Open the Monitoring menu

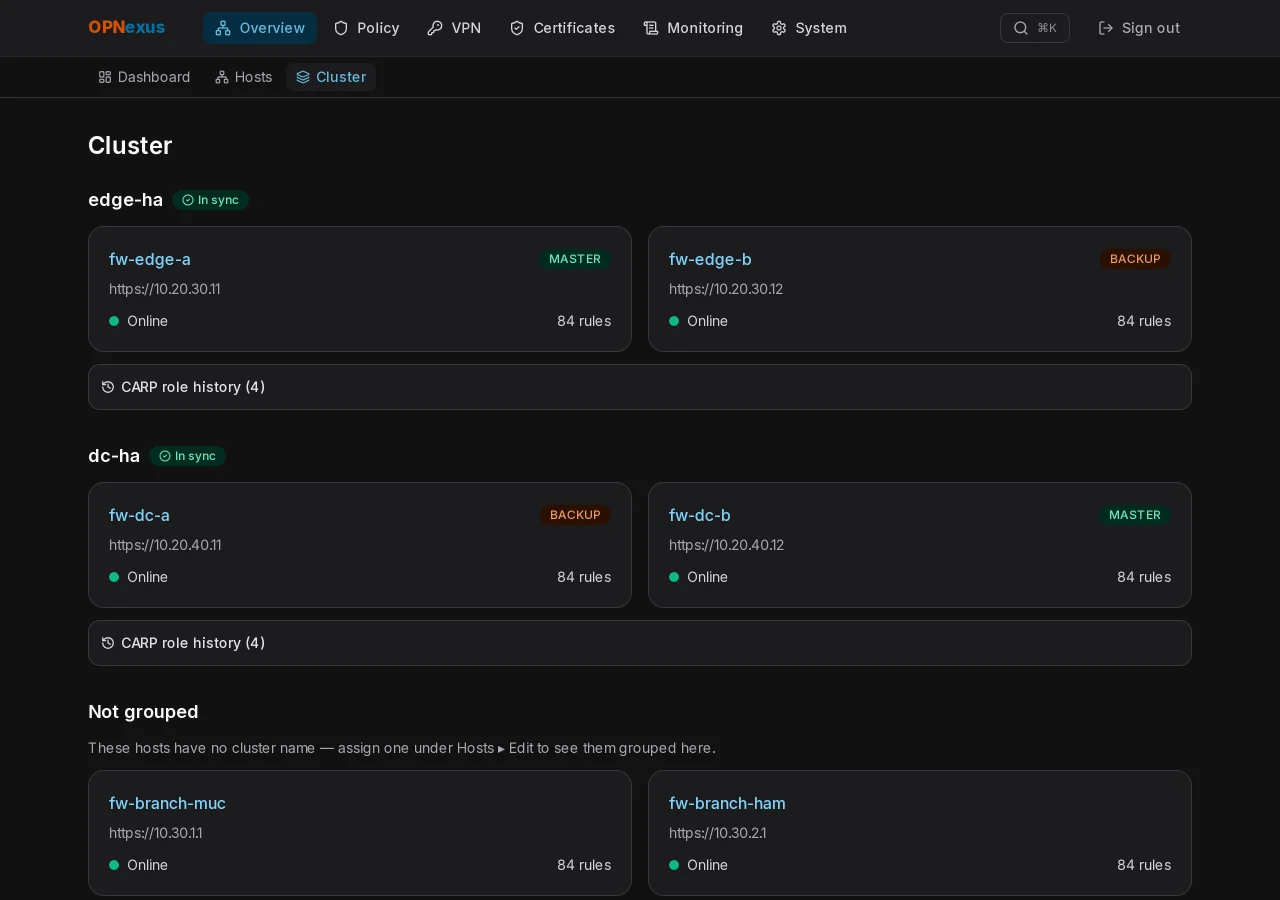[693, 28]
